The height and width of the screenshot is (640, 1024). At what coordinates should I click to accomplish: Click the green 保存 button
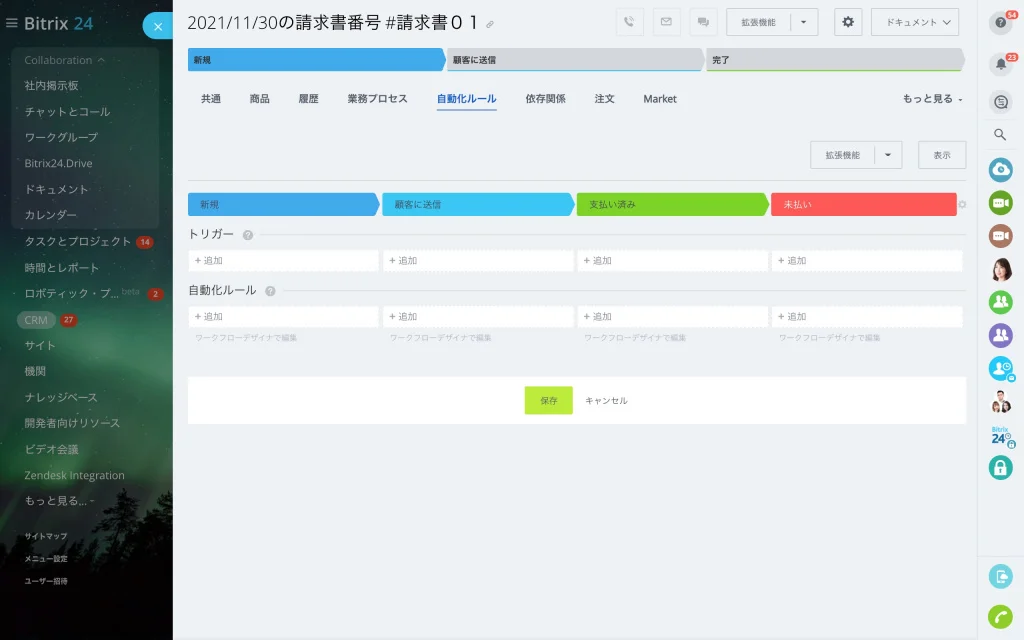[549, 400]
